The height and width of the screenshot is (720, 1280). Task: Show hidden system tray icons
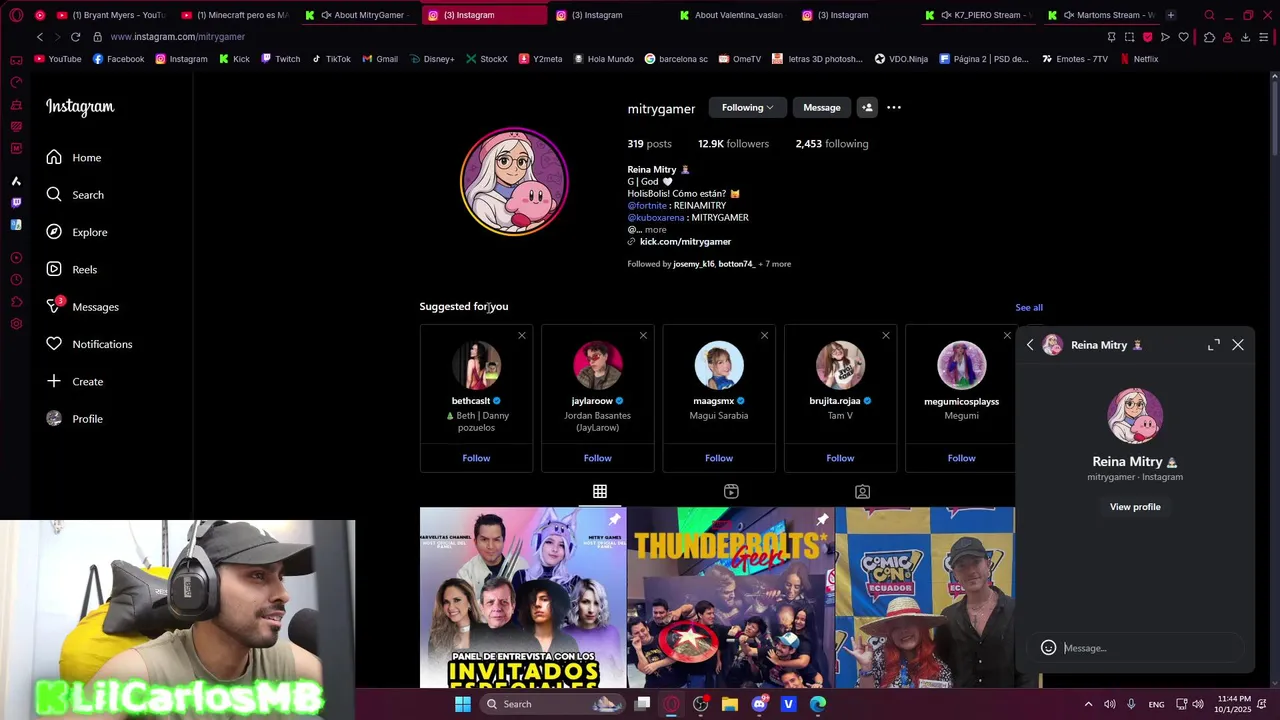pos(1088,704)
